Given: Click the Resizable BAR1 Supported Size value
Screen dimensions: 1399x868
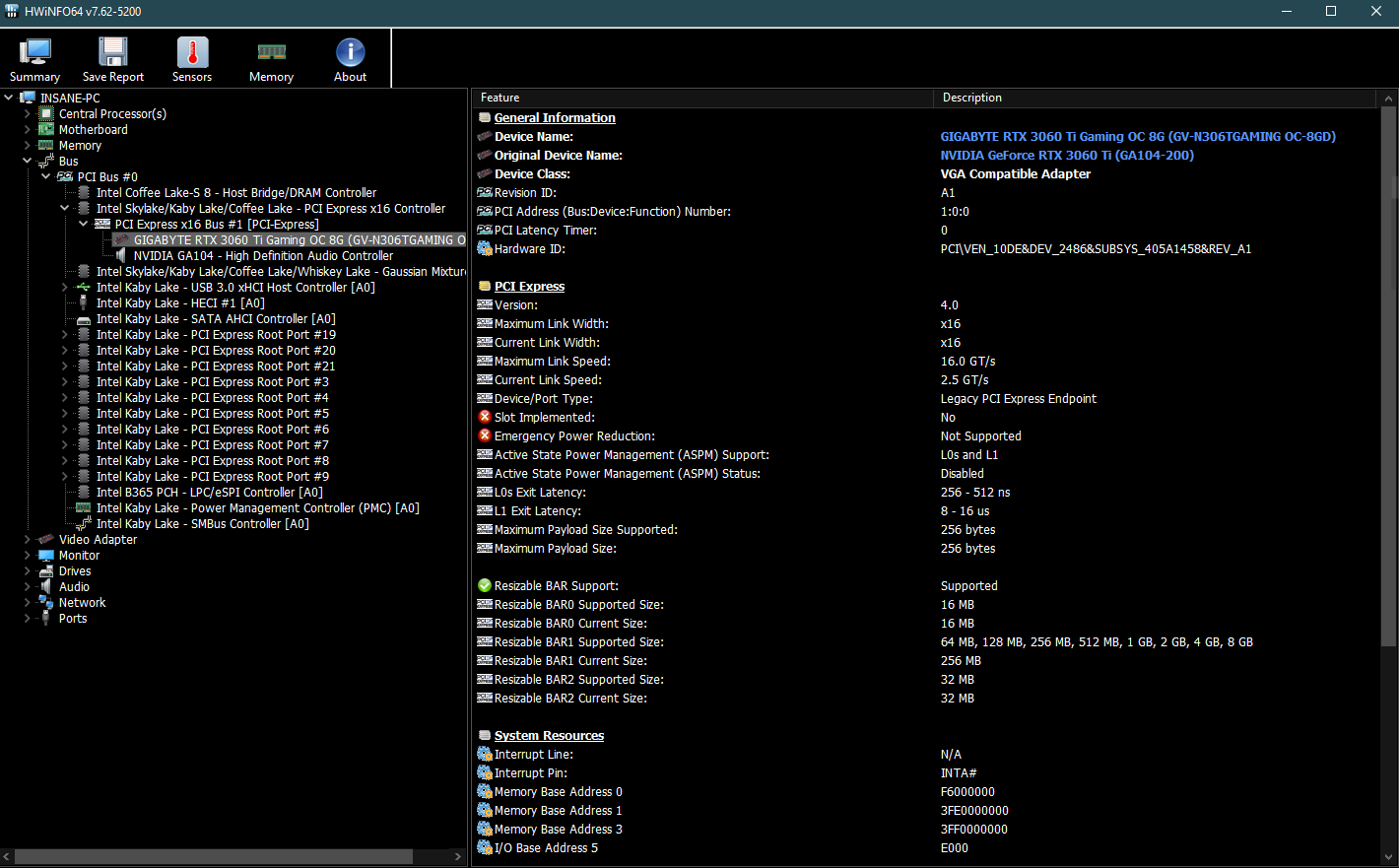Looking at the screenshot, I should [1097, 642].
